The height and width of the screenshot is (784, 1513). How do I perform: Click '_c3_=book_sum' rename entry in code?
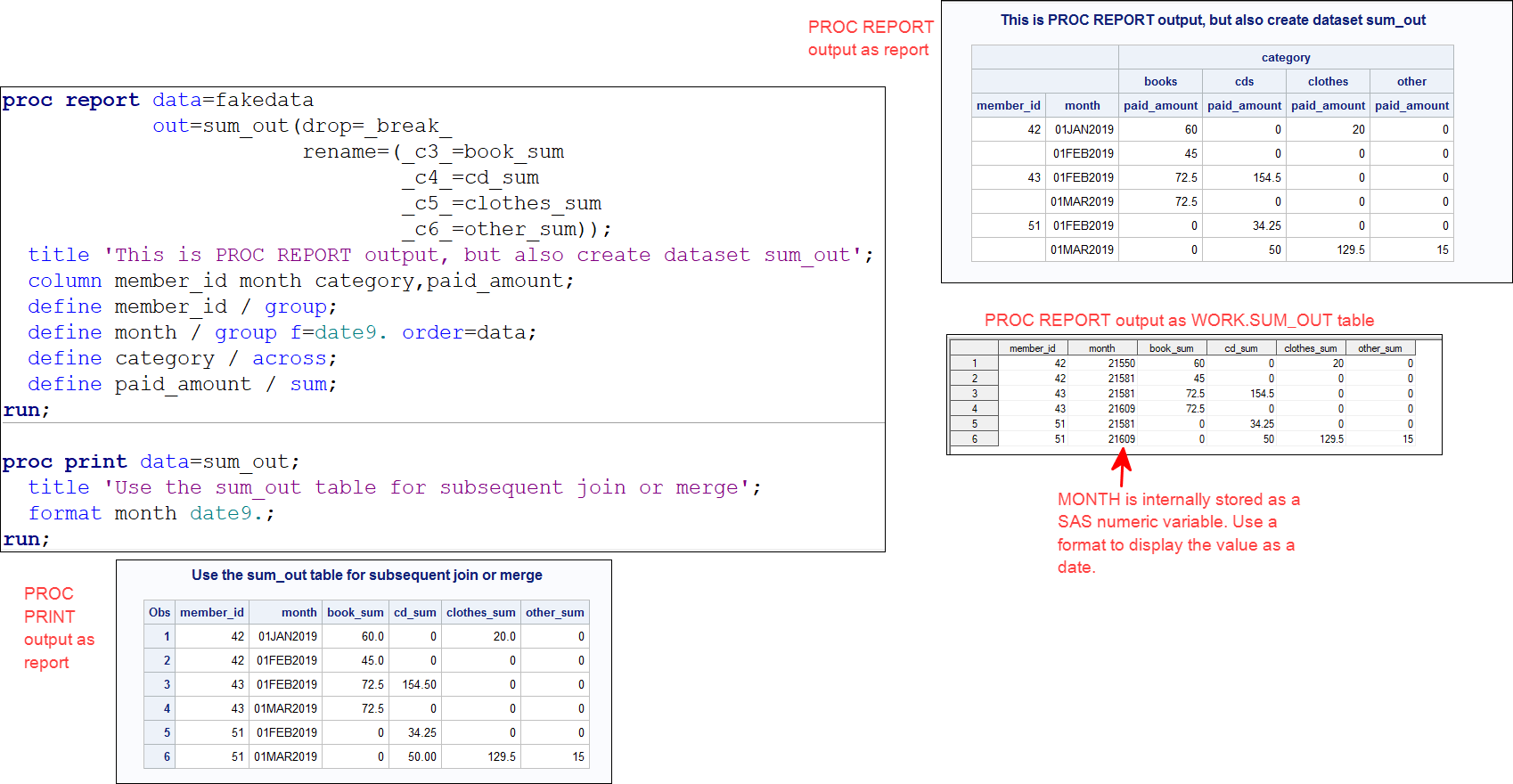point(483,152)
